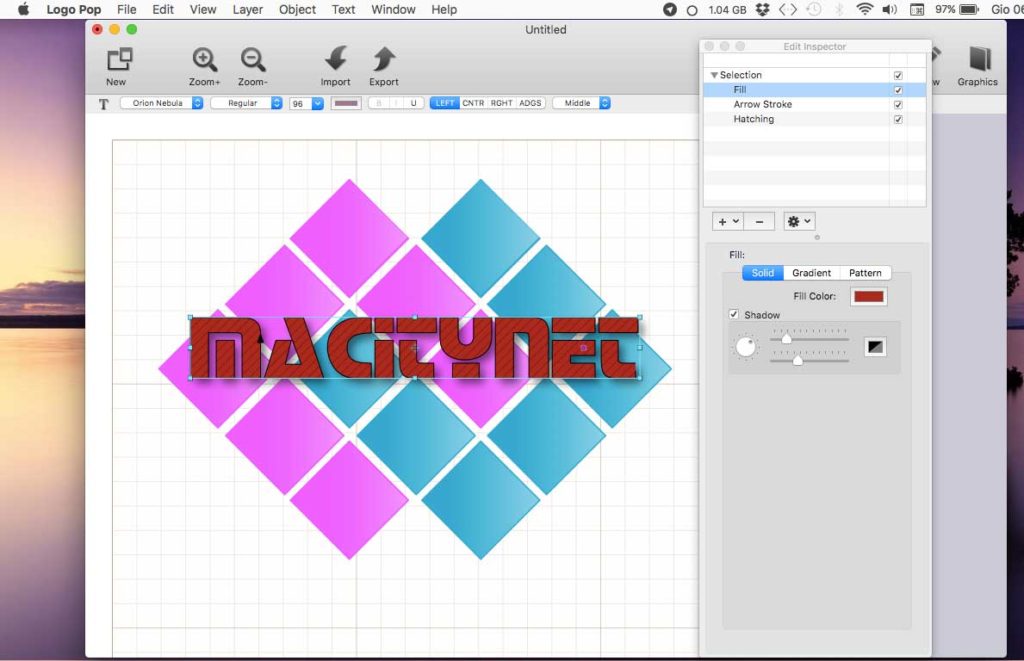
Task: Open the Regular font style dropdown
Action: (246, 103)
